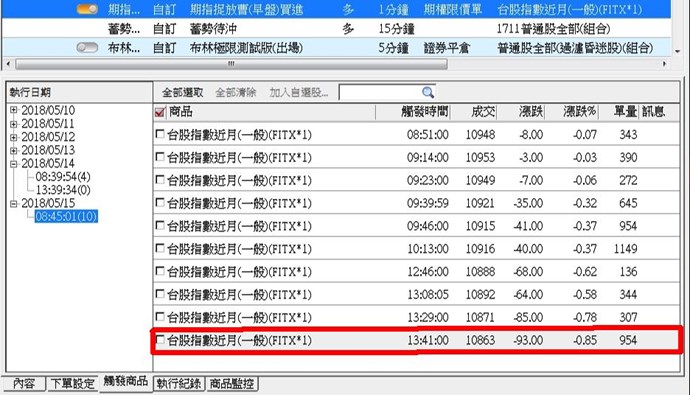Expand the 2018/05/11 date node
Viewport: 690px width, 395px height.
(14, 124)
